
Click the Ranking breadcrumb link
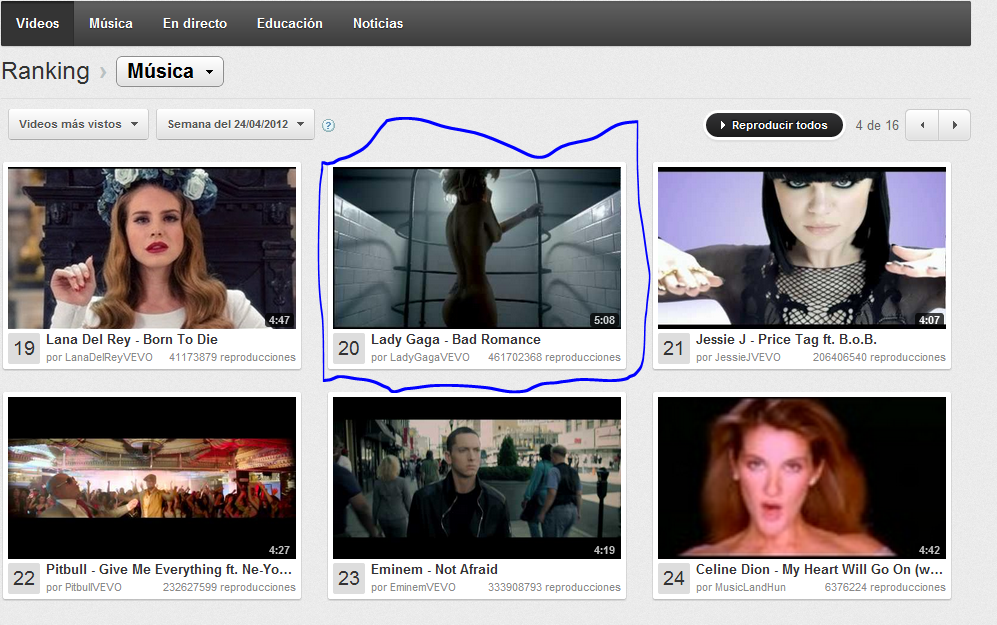45,72
